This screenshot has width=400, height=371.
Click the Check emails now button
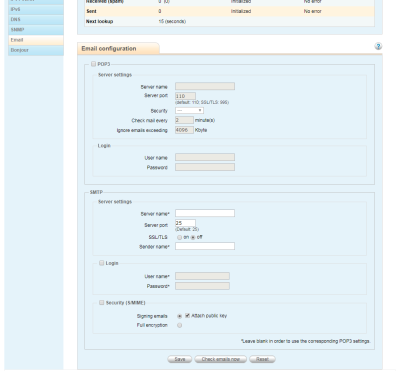click(x=221, y=359)
